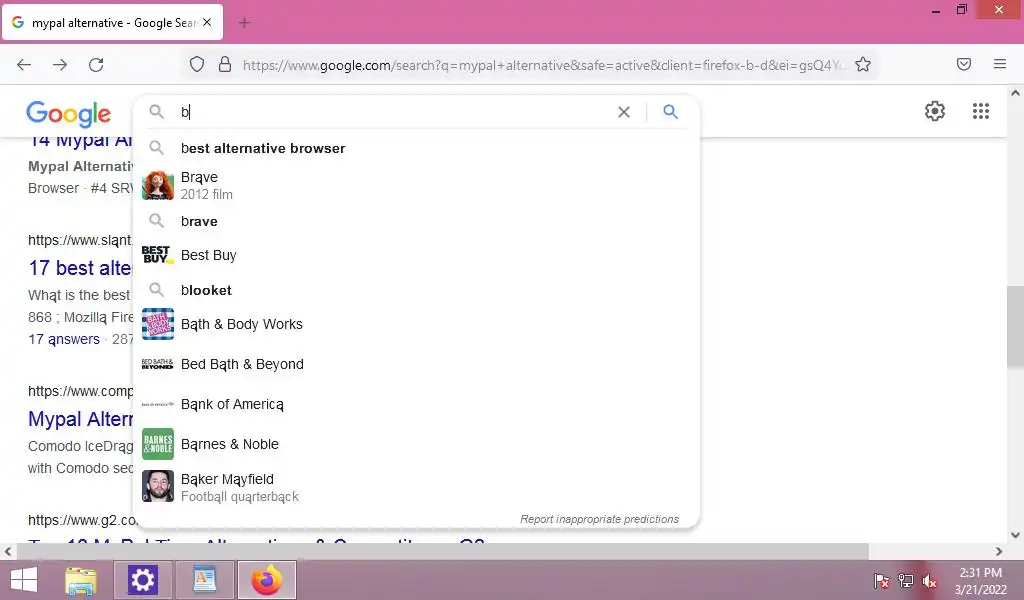Image resolution: width=1024 pixels, height=600 pixels.
Task: Open Google quick settings gear
Action: pyautogui.click(x=935, y=111)
